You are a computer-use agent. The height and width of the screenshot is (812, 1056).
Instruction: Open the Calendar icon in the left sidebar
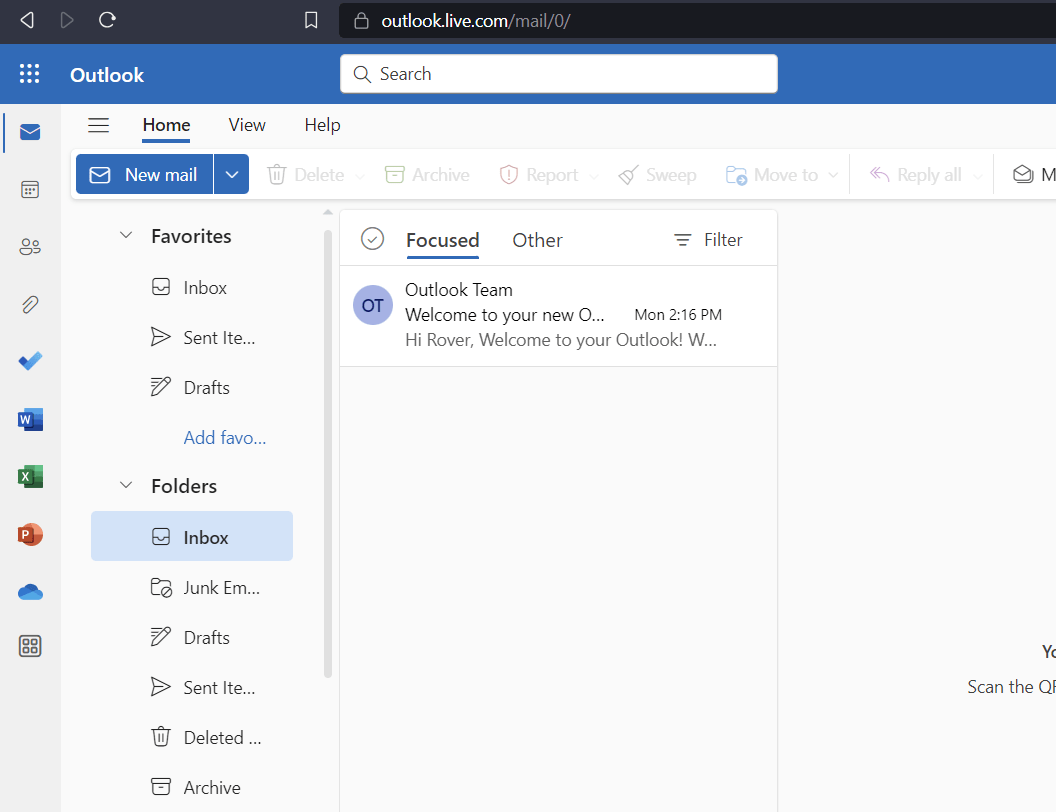30,189
